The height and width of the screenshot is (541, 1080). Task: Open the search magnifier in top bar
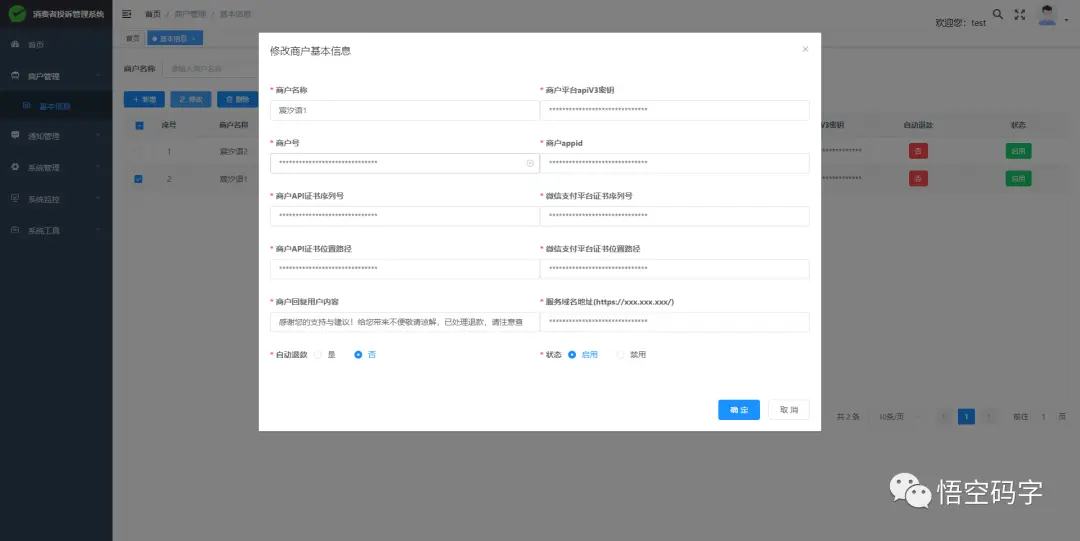(x=997, y=14)
